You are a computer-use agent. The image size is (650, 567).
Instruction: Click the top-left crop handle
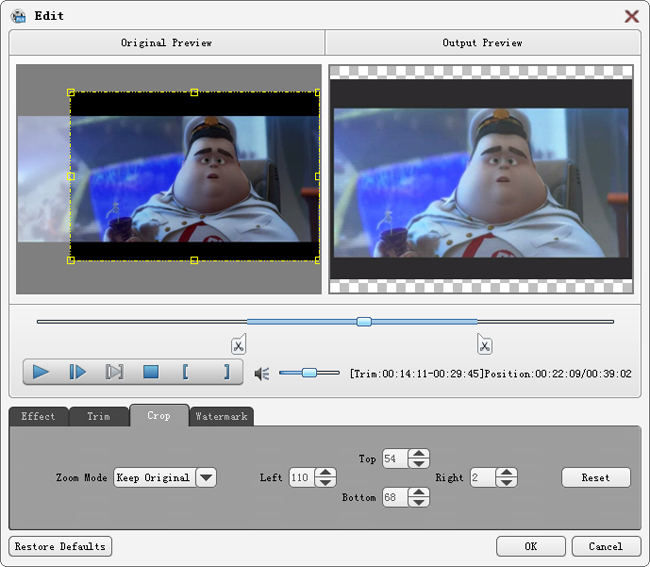pos(71,92)
